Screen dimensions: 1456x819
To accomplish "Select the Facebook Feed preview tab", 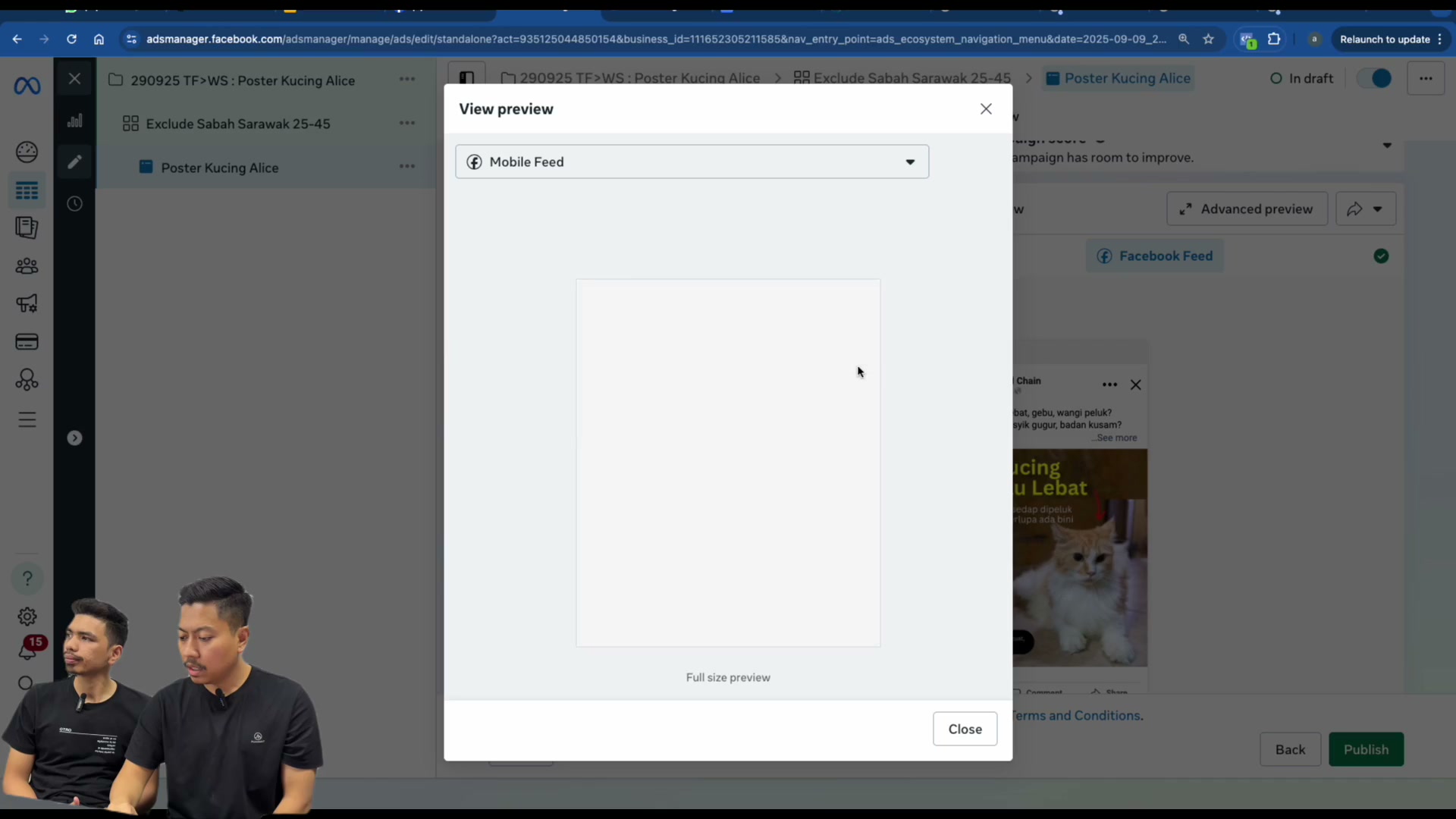I will (1155, 256).
